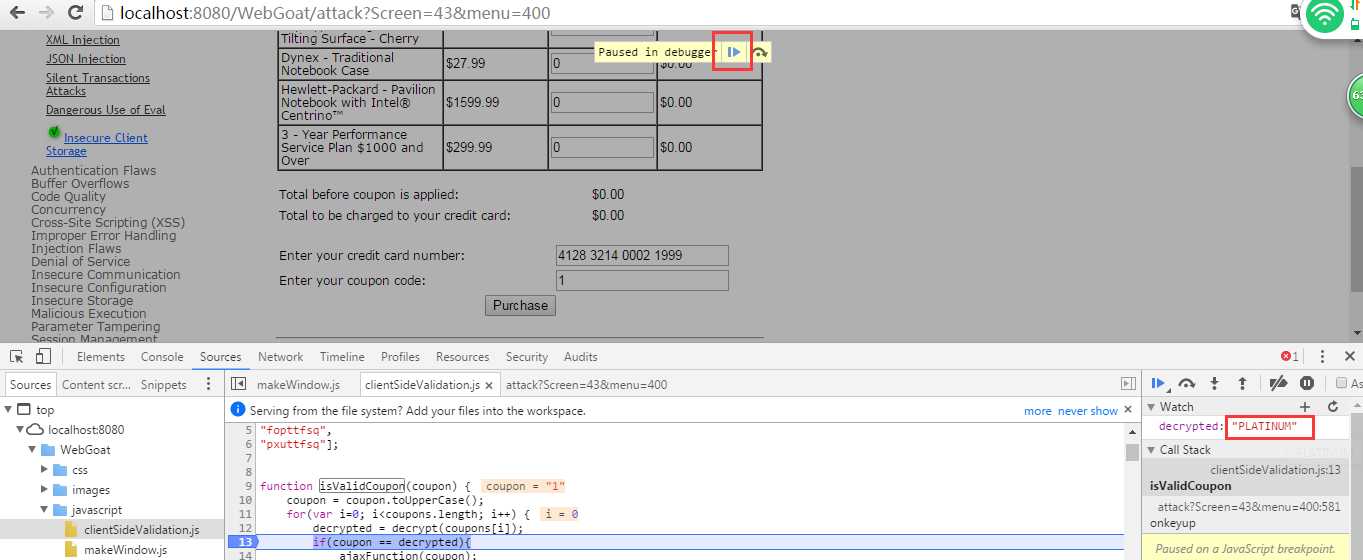Click the credit card number field
The width and height of the screenshot is (1363, 560).
pyautogui.click(x=642, y=255)
